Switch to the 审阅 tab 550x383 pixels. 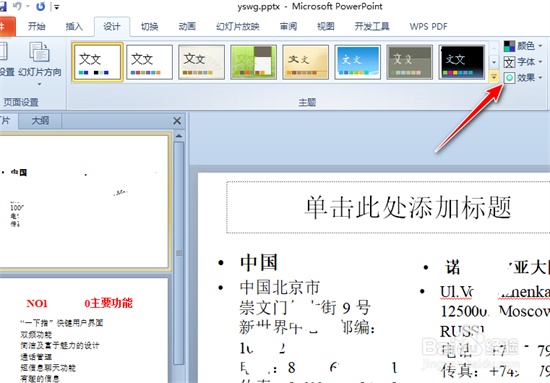[x=288, y=26]
